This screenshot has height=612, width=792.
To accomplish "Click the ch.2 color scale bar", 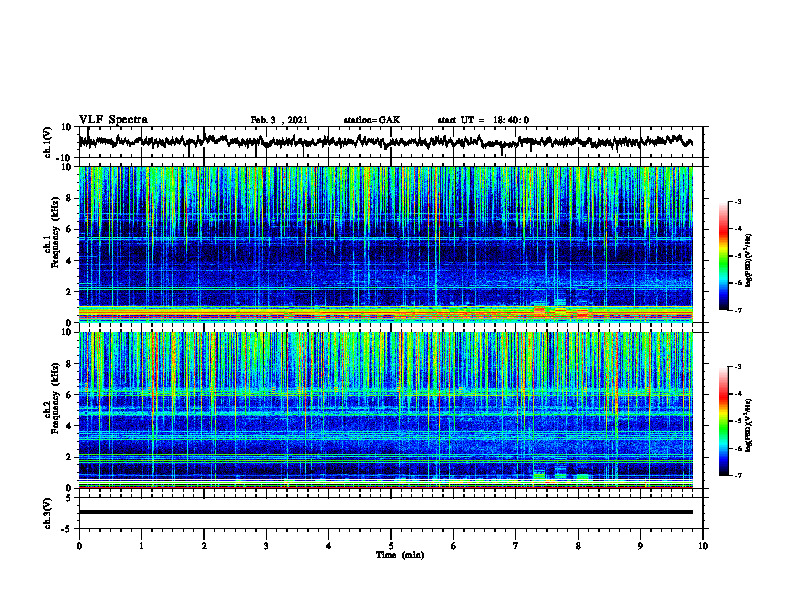I will (x=724, y=421).
